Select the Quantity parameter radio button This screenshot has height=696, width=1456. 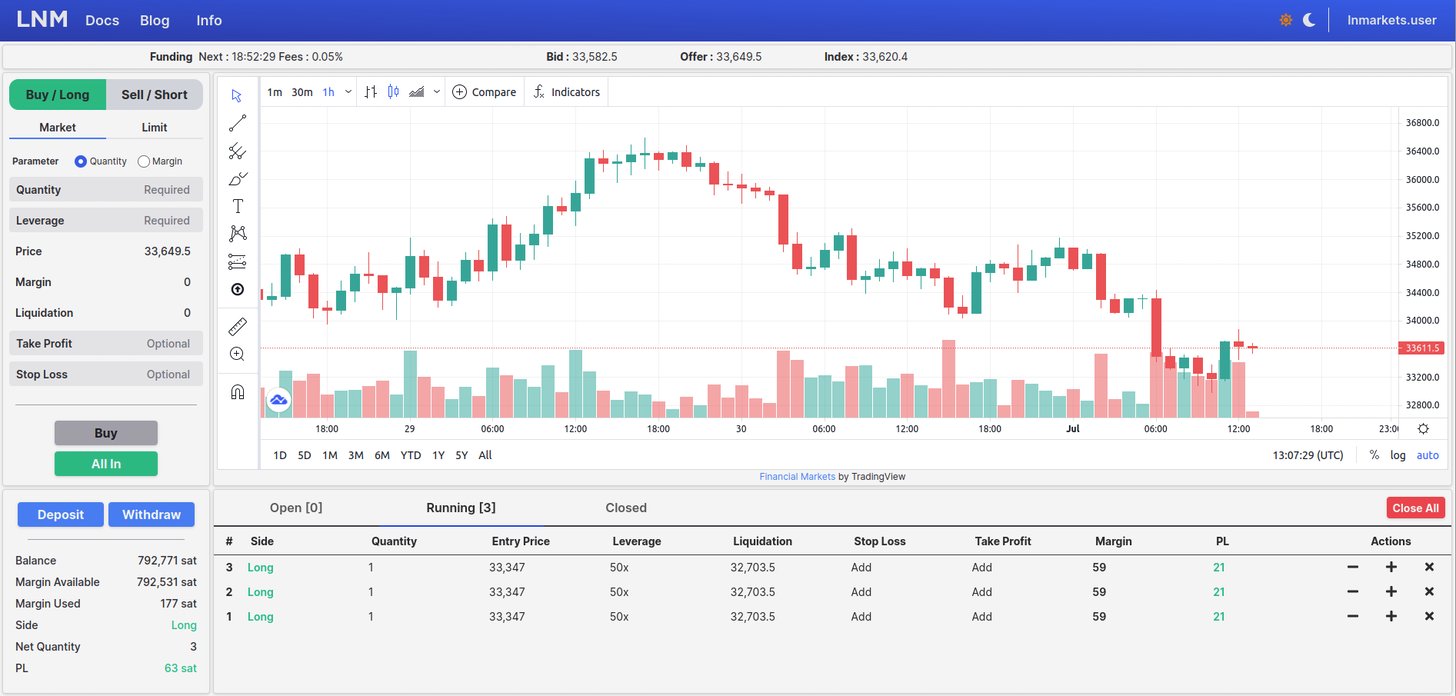click(79, 161)
